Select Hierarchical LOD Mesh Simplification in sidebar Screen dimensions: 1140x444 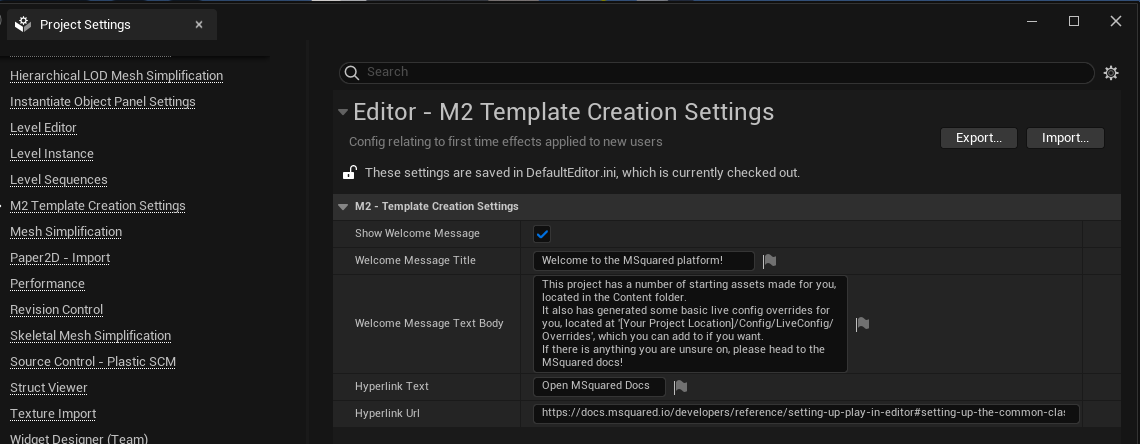(116, 76)
